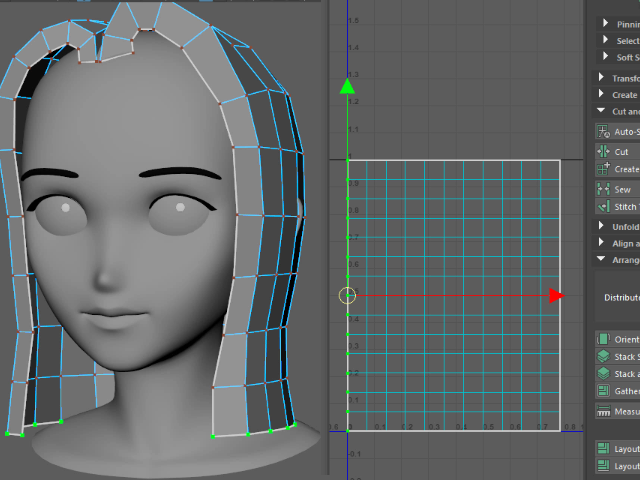
Task: Expand the Pinning section
Action: click(x=606, y=24)
